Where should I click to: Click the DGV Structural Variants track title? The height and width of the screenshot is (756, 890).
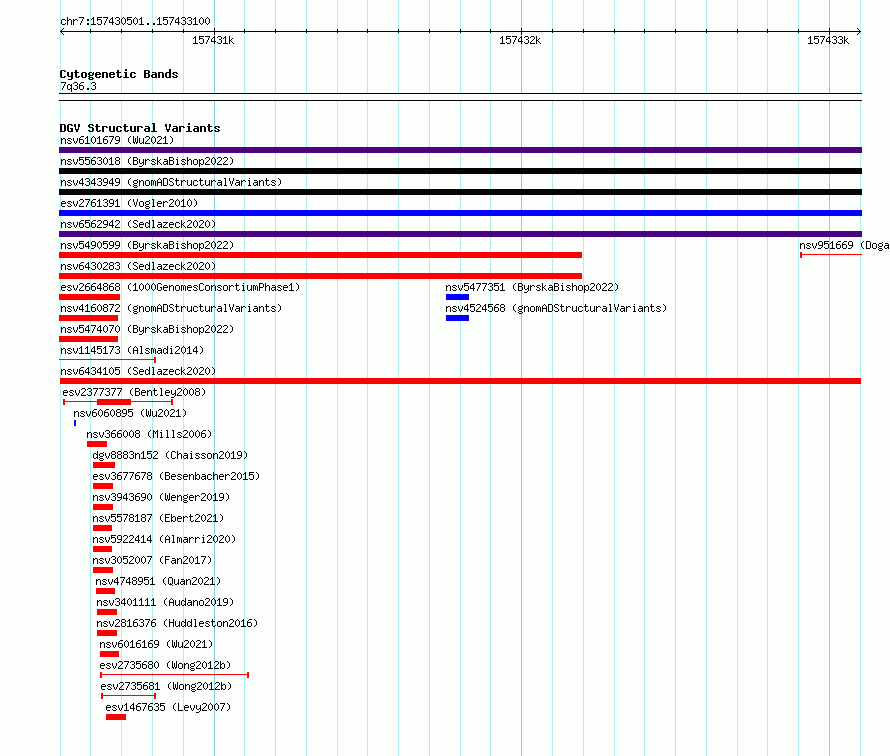click(x=140, y=128)
